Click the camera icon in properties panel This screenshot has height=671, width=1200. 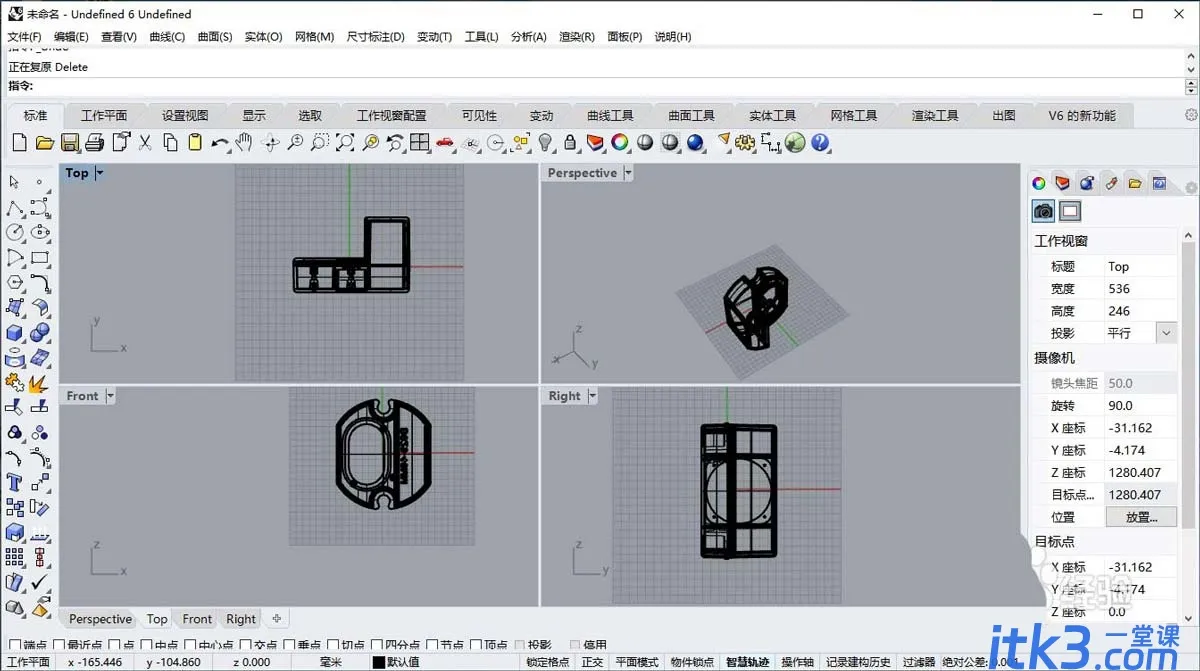(1043, 211)
